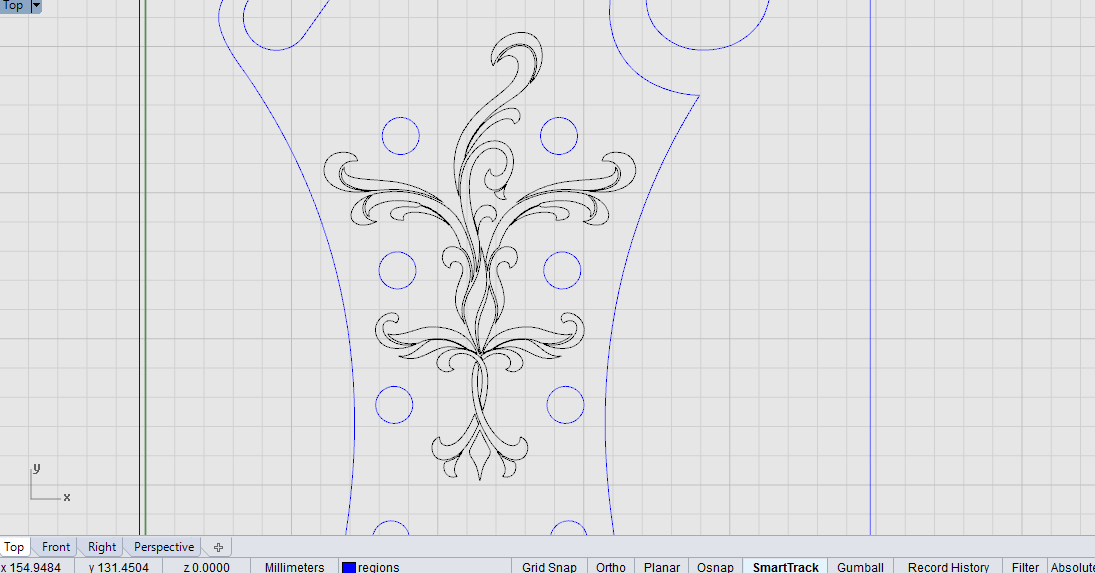Click the blue regions layer color swatch
Viewport: 1095px width, 573px height.
point(348,567)
